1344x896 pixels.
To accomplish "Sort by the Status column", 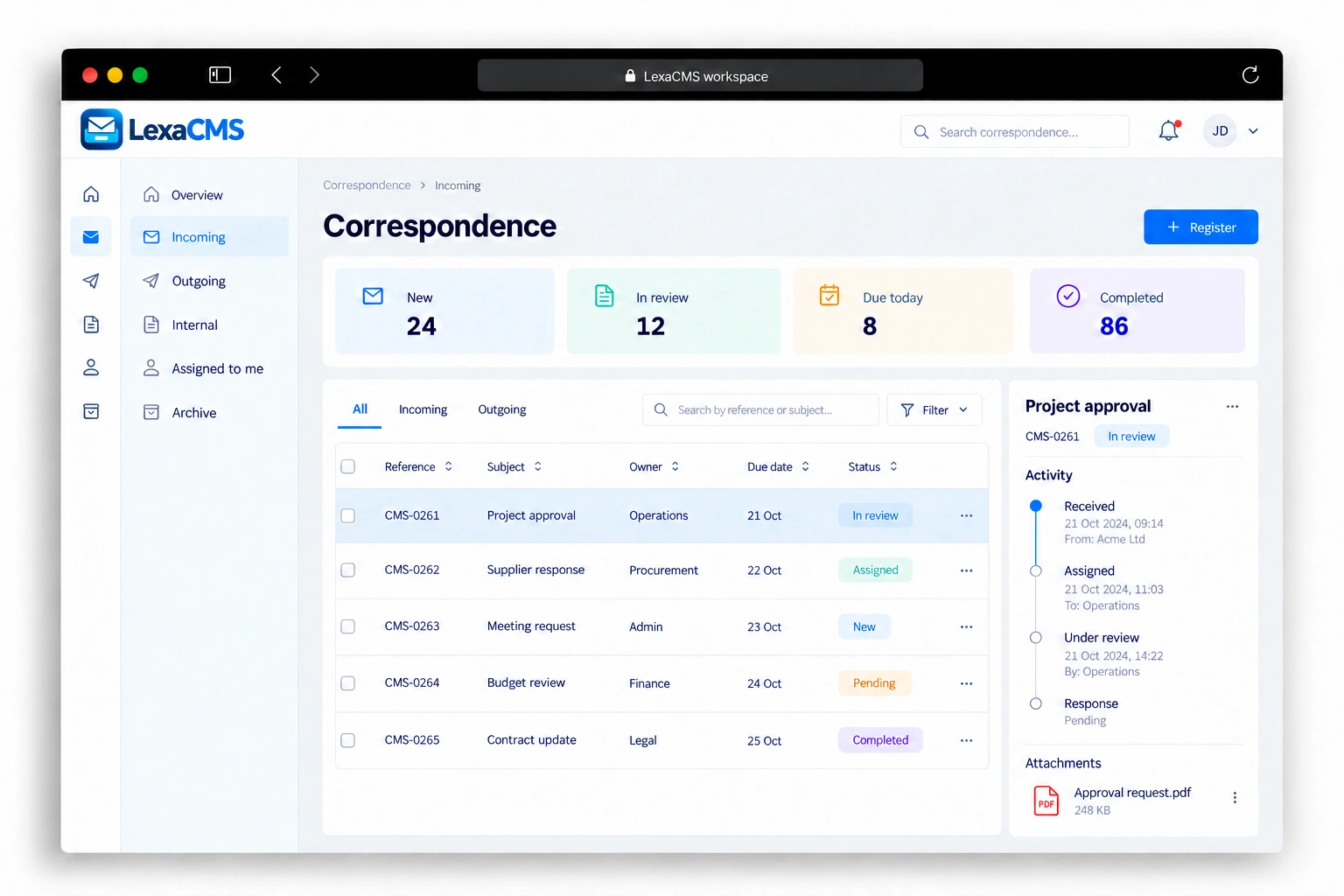I will [872, 466].
